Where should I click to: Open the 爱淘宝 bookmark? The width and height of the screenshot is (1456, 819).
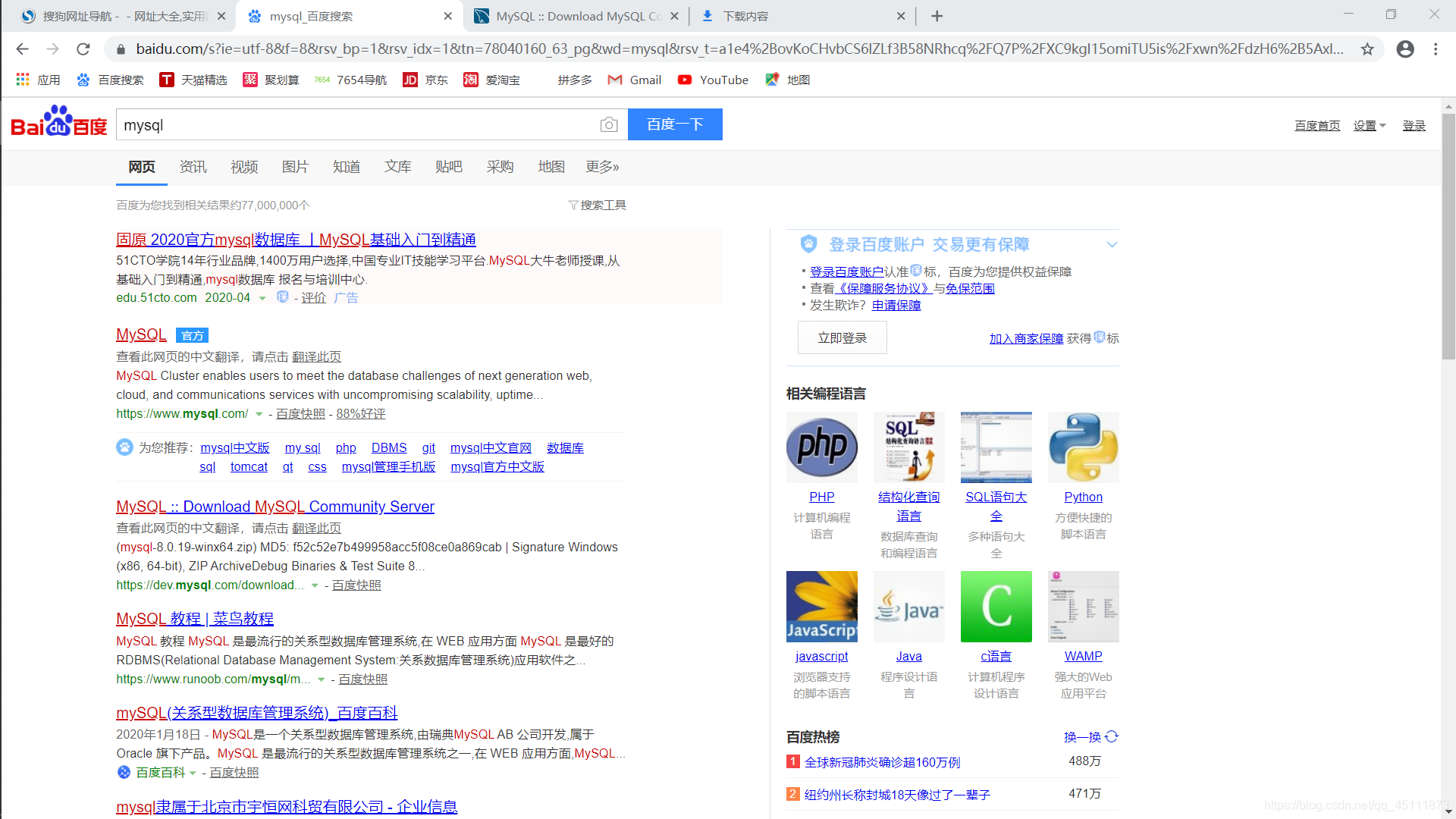click(x=492, y=80)
